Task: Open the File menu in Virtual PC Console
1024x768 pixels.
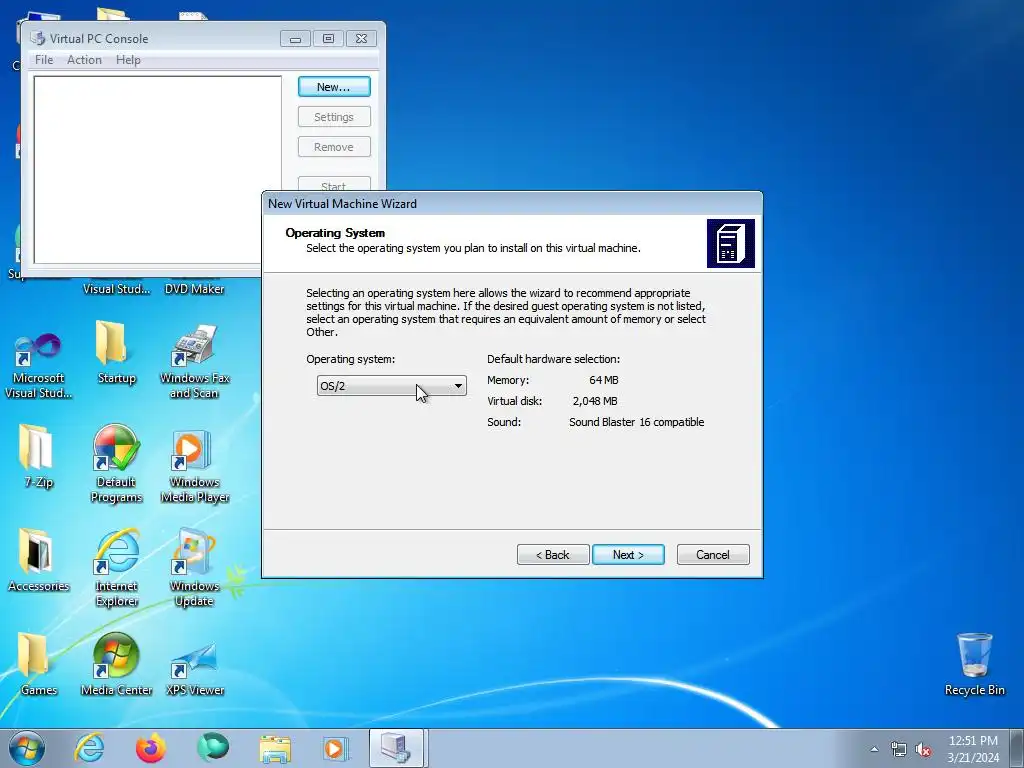Action: tap(44, 59)
